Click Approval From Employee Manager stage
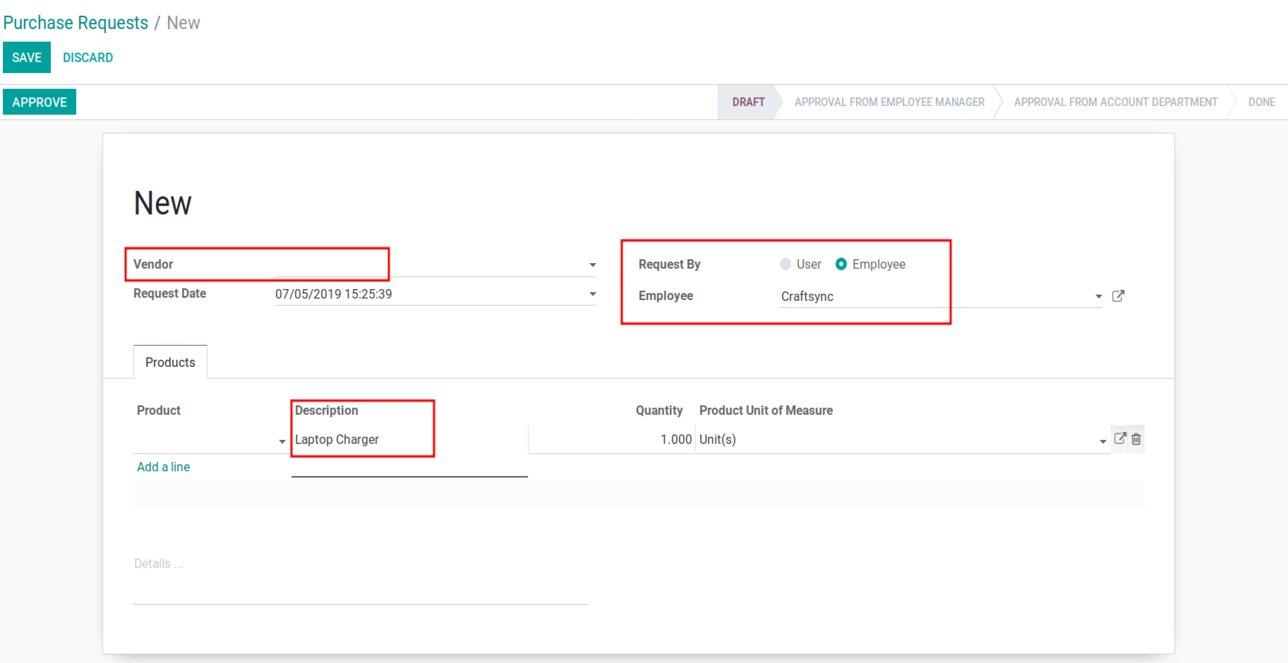The width and height of the screenshot is (1288, 663). click(889, 102)
